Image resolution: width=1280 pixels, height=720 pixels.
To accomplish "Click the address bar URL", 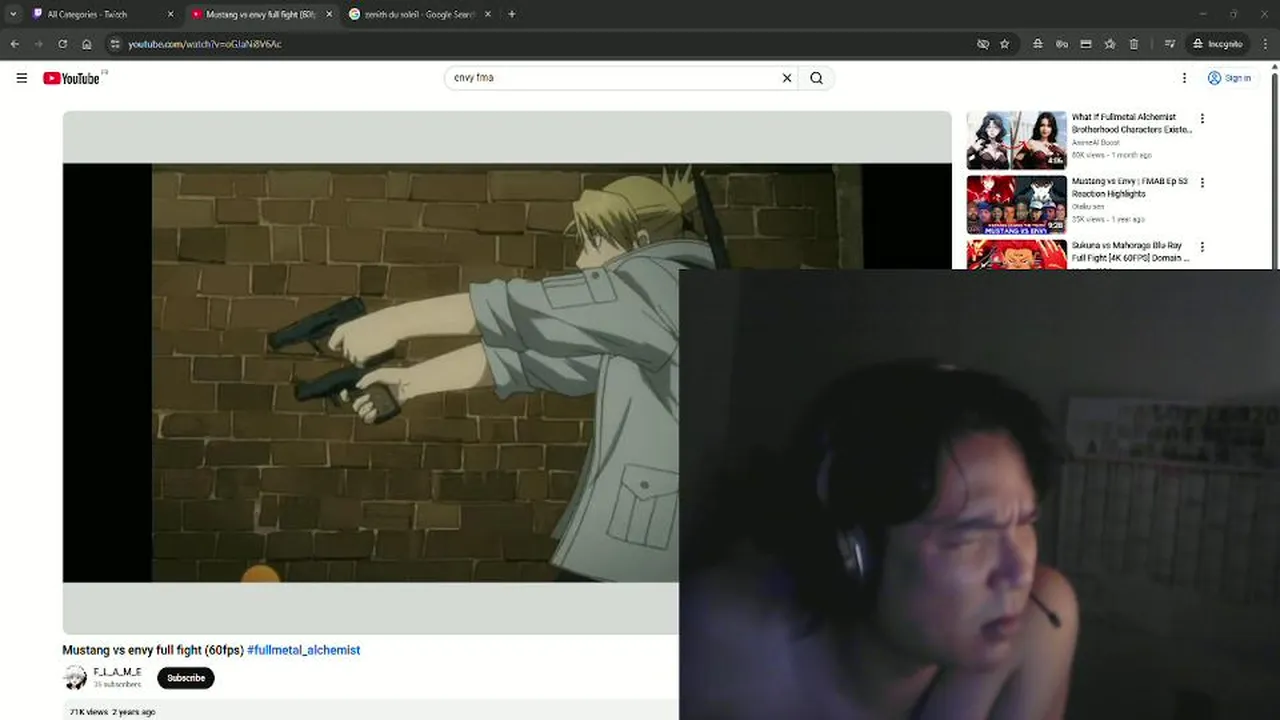I will click(205, 44).
